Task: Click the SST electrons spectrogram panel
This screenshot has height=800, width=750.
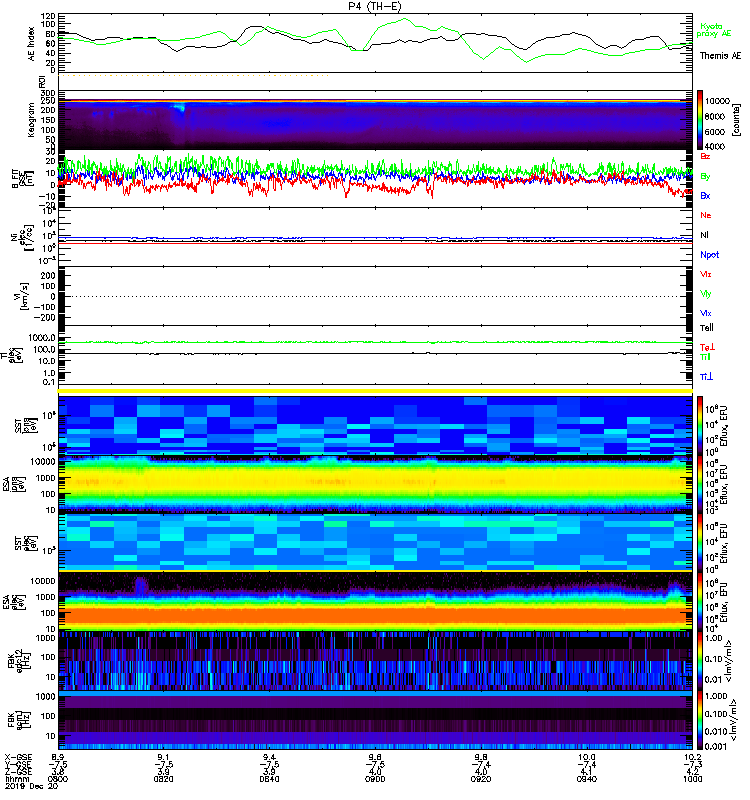Action: [x=375, y=542]
